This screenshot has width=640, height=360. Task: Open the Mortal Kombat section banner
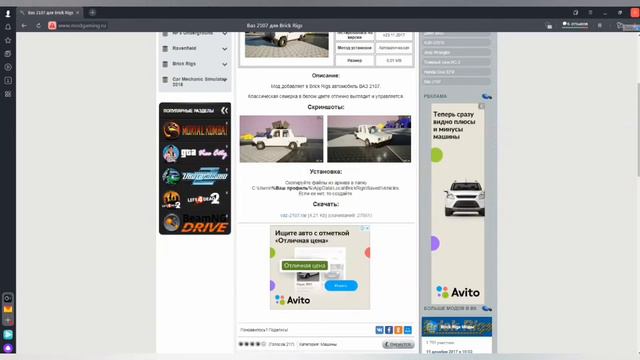(195, 130)
